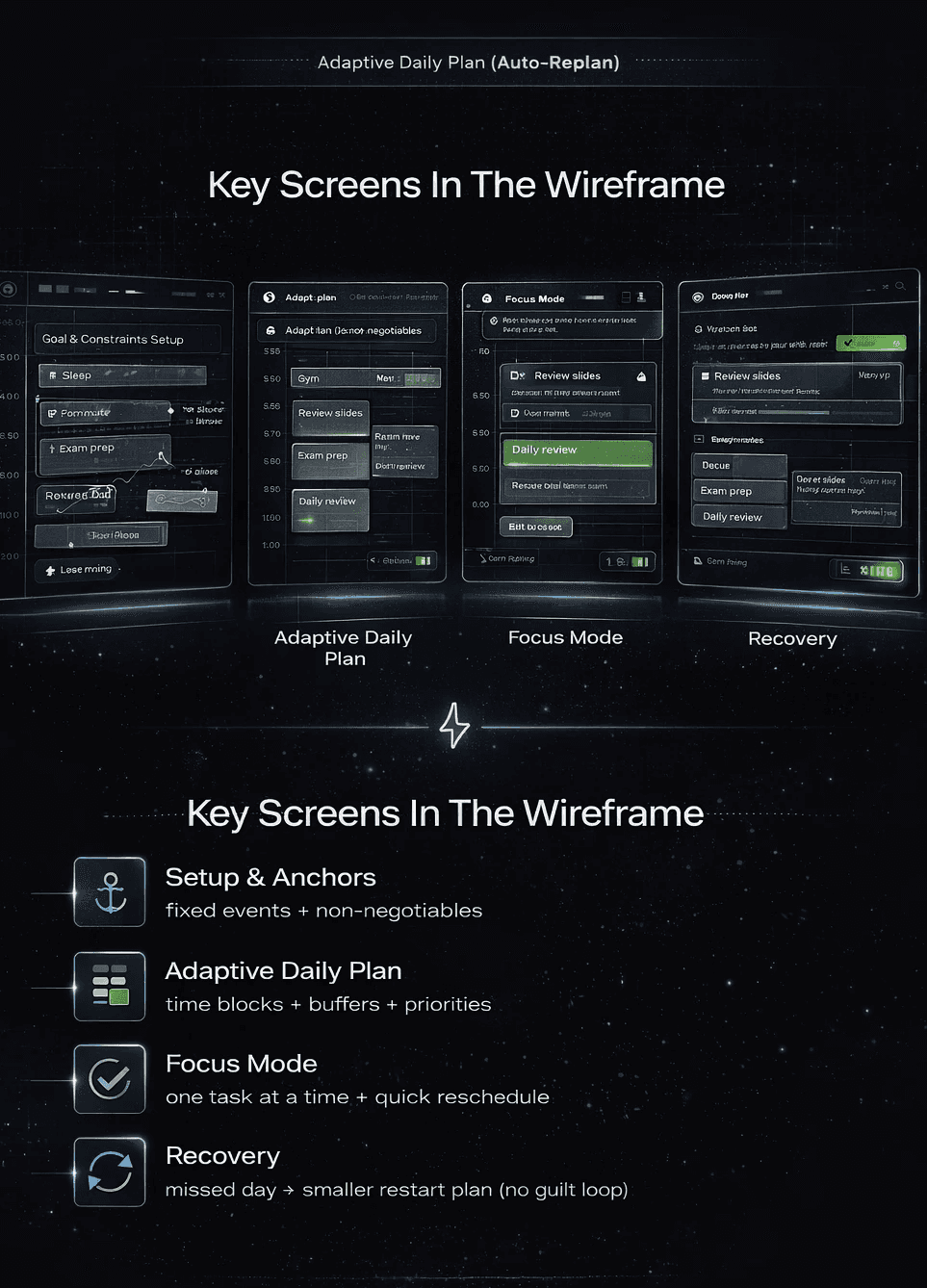Screen dimensions: 927x1288
Task: Click the Recovery circular arrows icon
Action: click(110, 1172)
